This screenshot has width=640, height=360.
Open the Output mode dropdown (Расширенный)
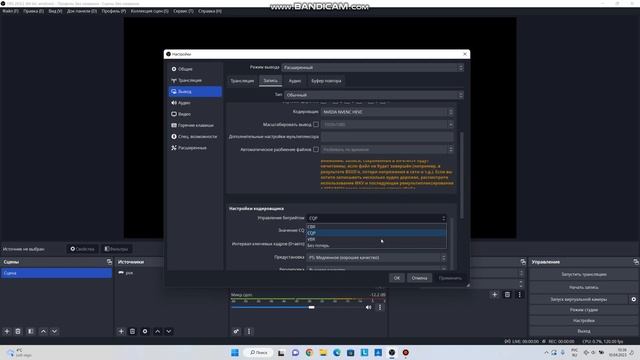click(373, 68)
